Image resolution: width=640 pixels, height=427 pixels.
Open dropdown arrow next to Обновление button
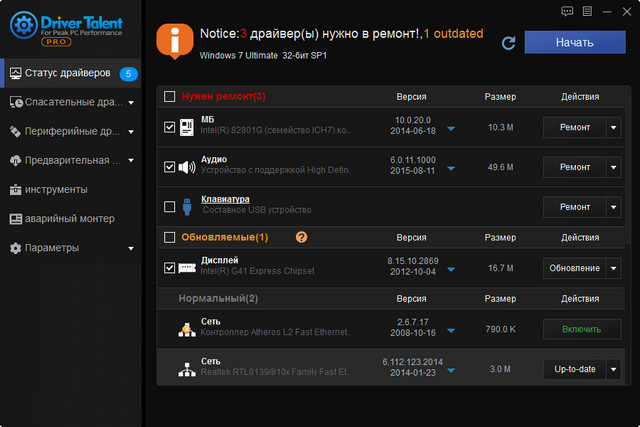point(613,268)
